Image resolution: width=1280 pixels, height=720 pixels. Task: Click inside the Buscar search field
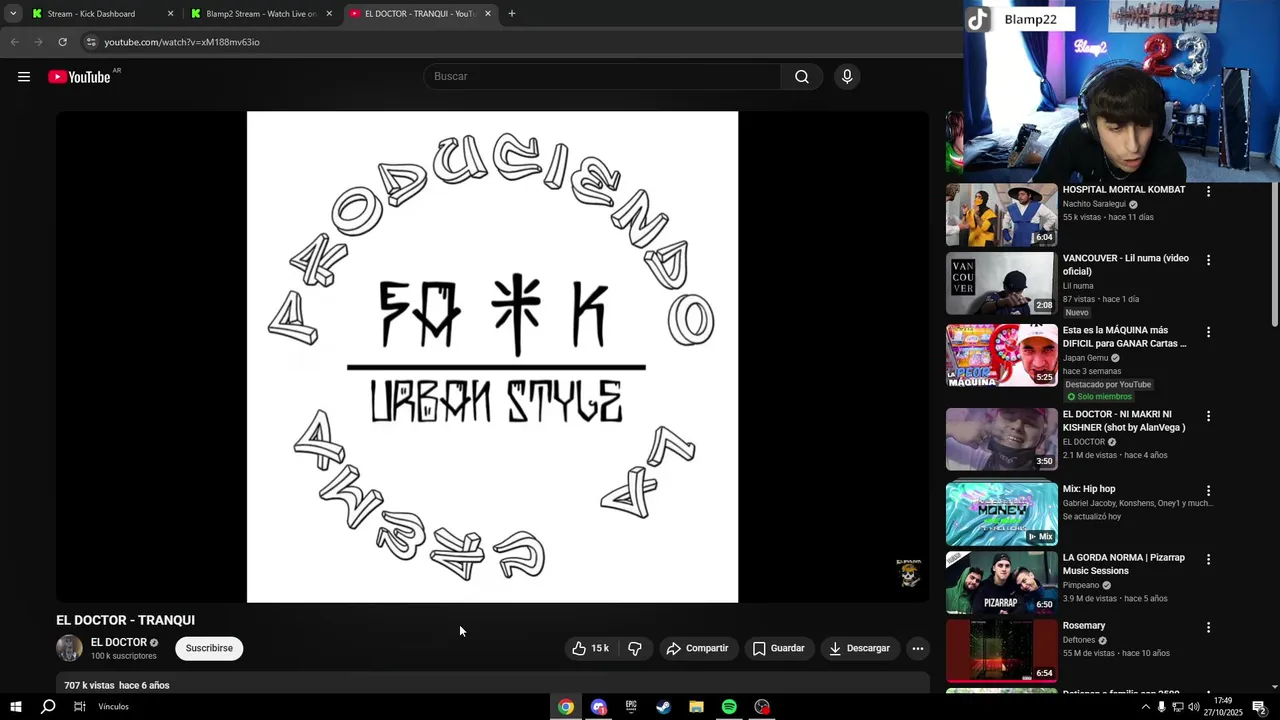pos(604,77)
